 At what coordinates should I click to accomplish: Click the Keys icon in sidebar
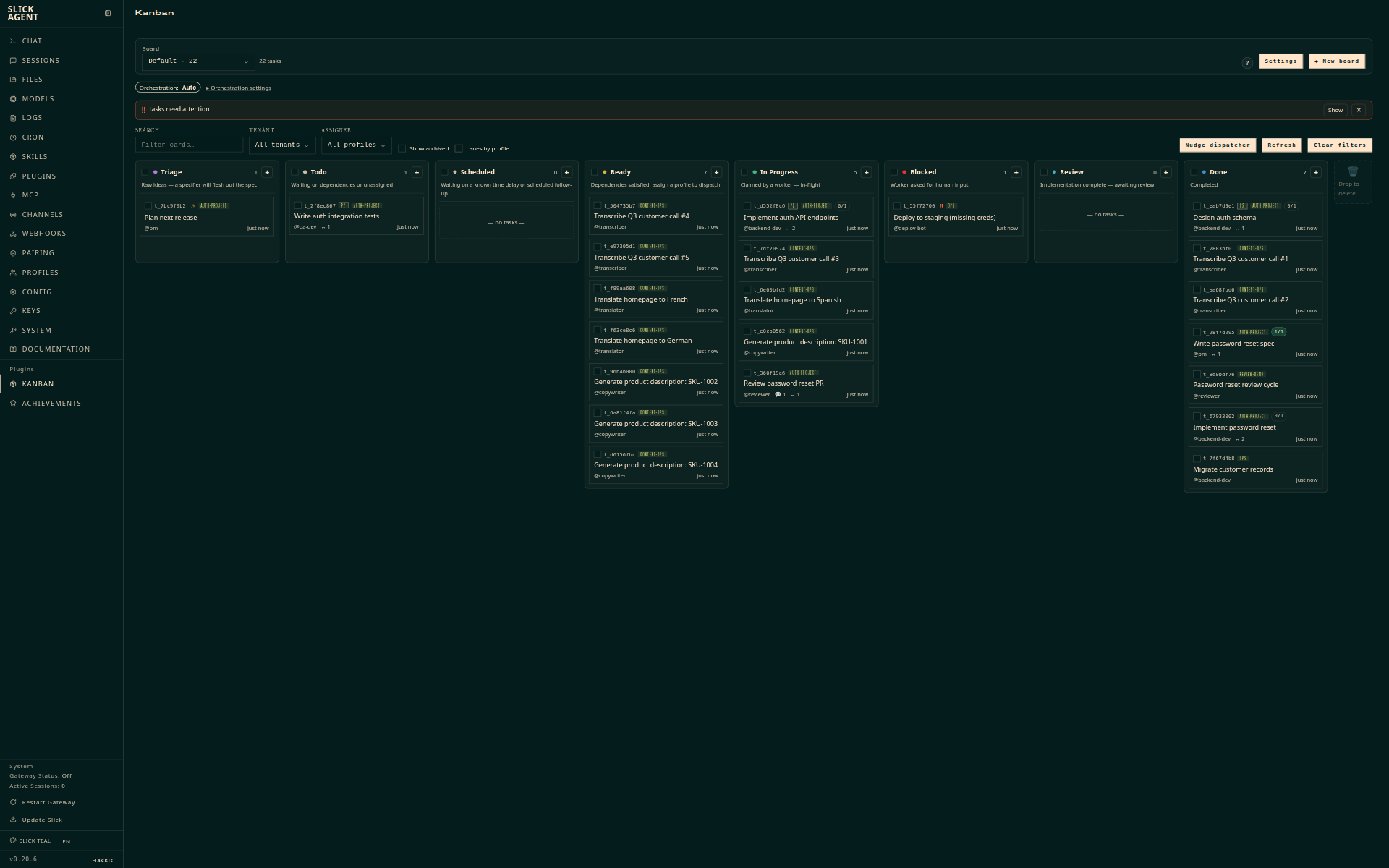(x=13, y=311)
